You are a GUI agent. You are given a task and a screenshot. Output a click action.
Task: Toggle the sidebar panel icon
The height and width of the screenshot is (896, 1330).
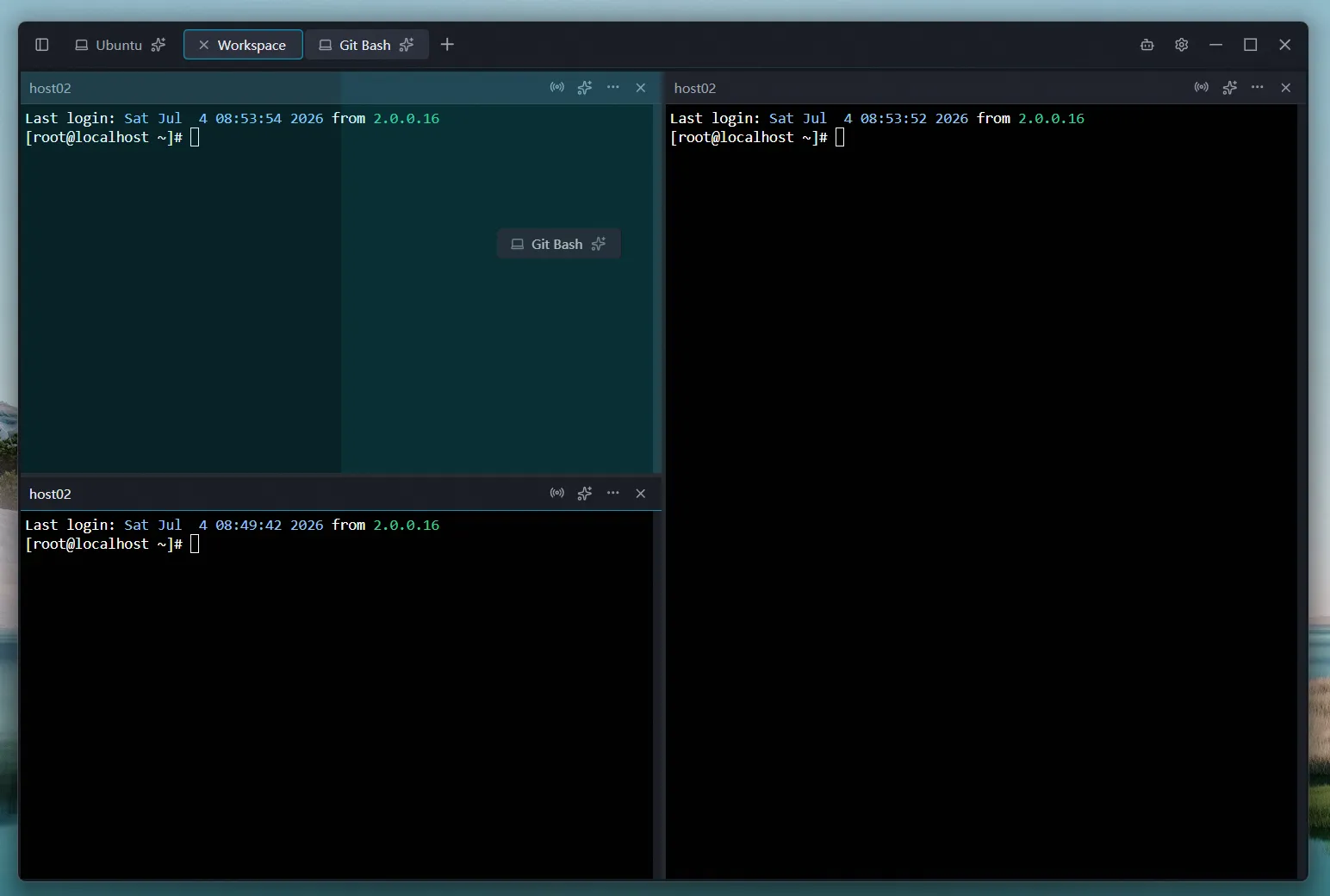[x=41, y=45]
